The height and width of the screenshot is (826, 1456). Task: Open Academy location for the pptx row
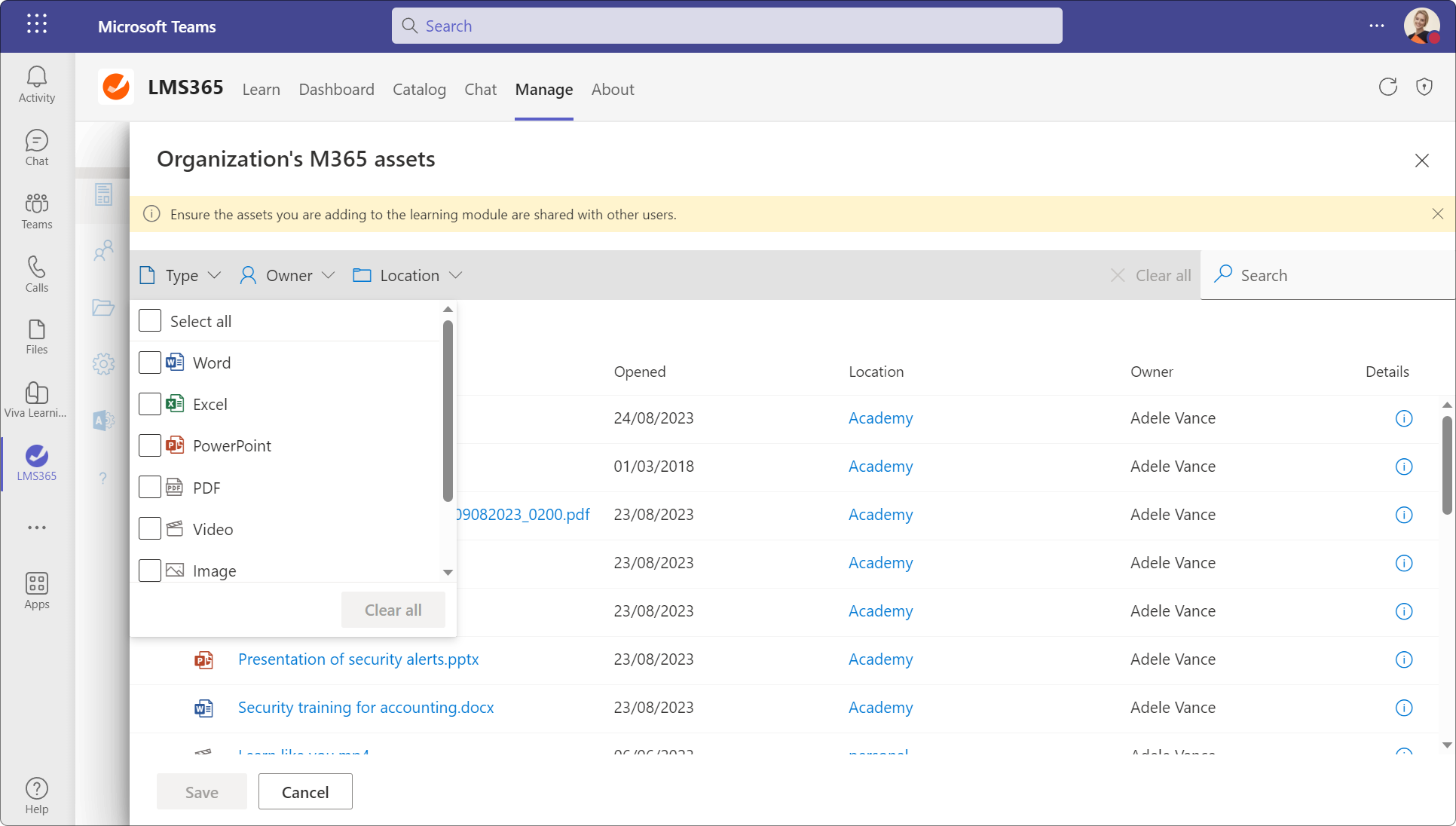tap(881, 659)
